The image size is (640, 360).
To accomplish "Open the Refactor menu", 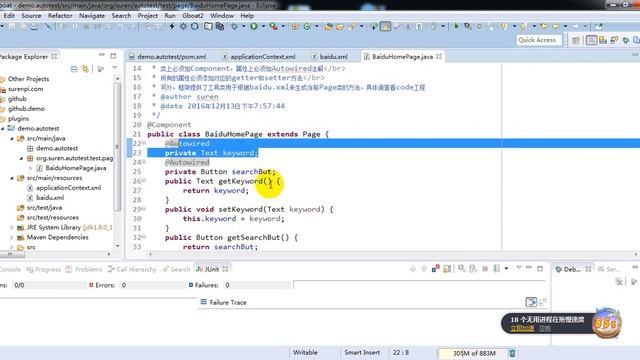I will 60,16.
